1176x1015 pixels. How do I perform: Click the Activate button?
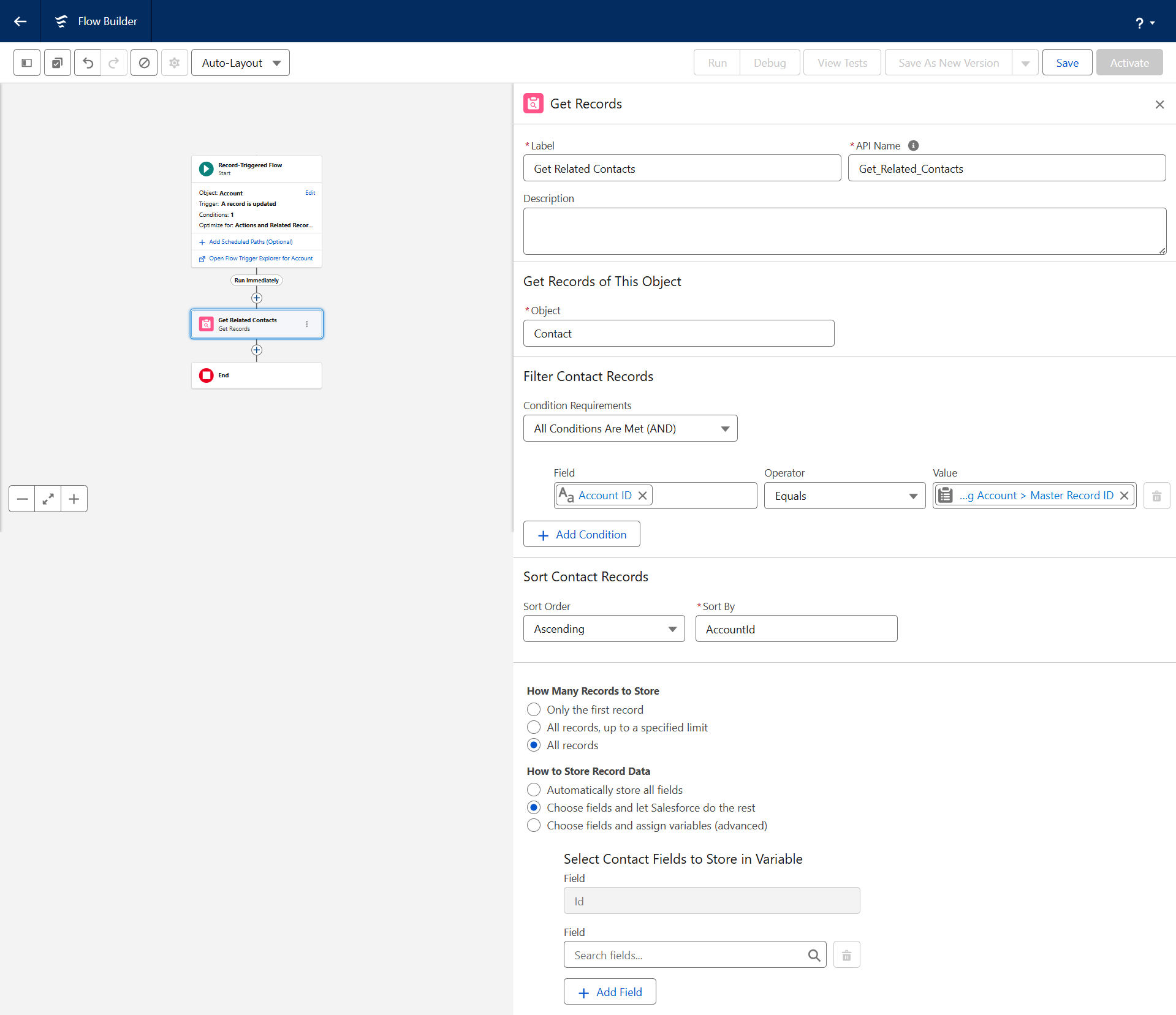point(1129,62)
